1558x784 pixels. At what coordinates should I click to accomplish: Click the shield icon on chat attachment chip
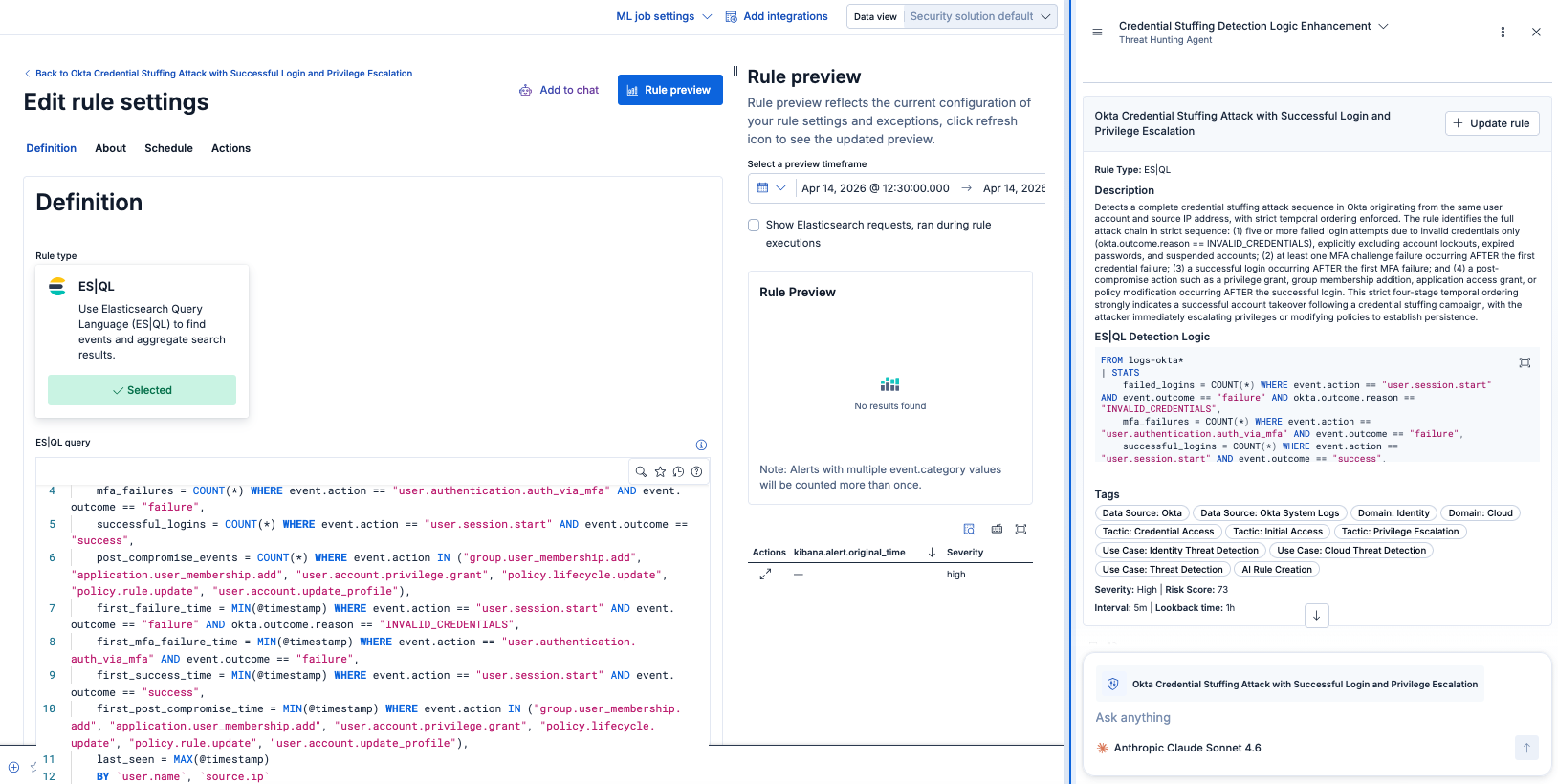click(1112, 685)
